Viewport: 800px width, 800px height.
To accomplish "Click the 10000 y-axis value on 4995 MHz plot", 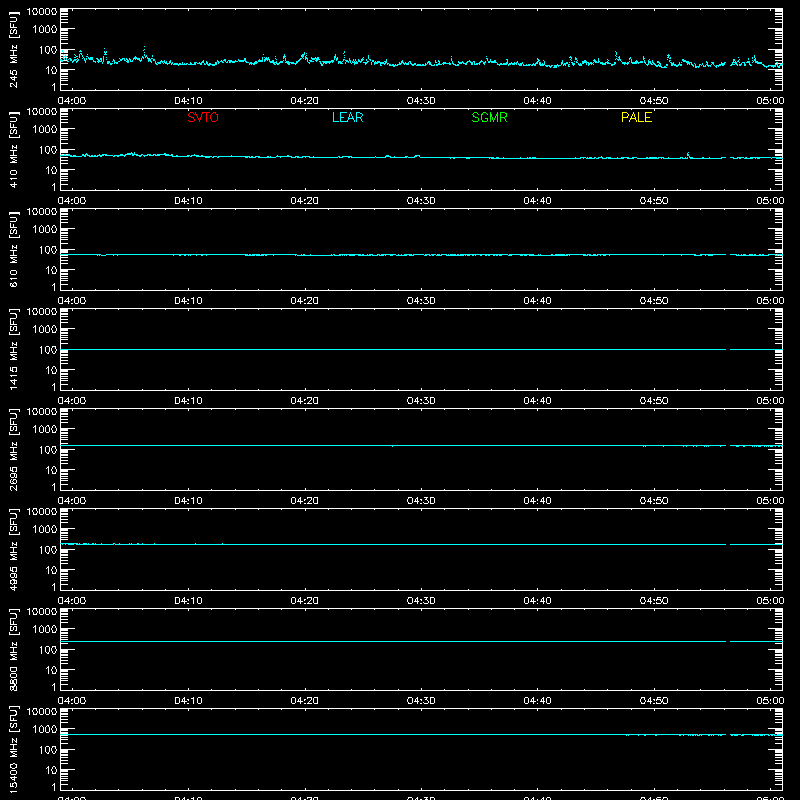I will click(42, 512).
